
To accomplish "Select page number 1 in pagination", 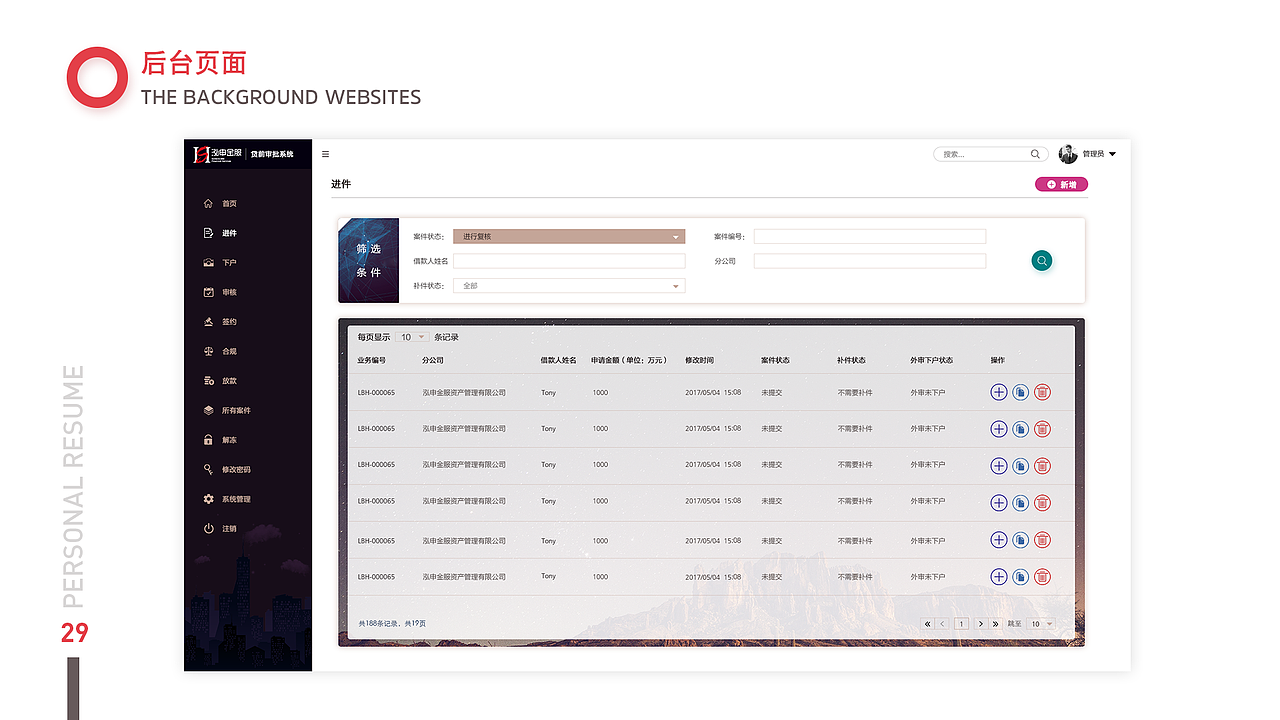I will [x=961, y=624].
